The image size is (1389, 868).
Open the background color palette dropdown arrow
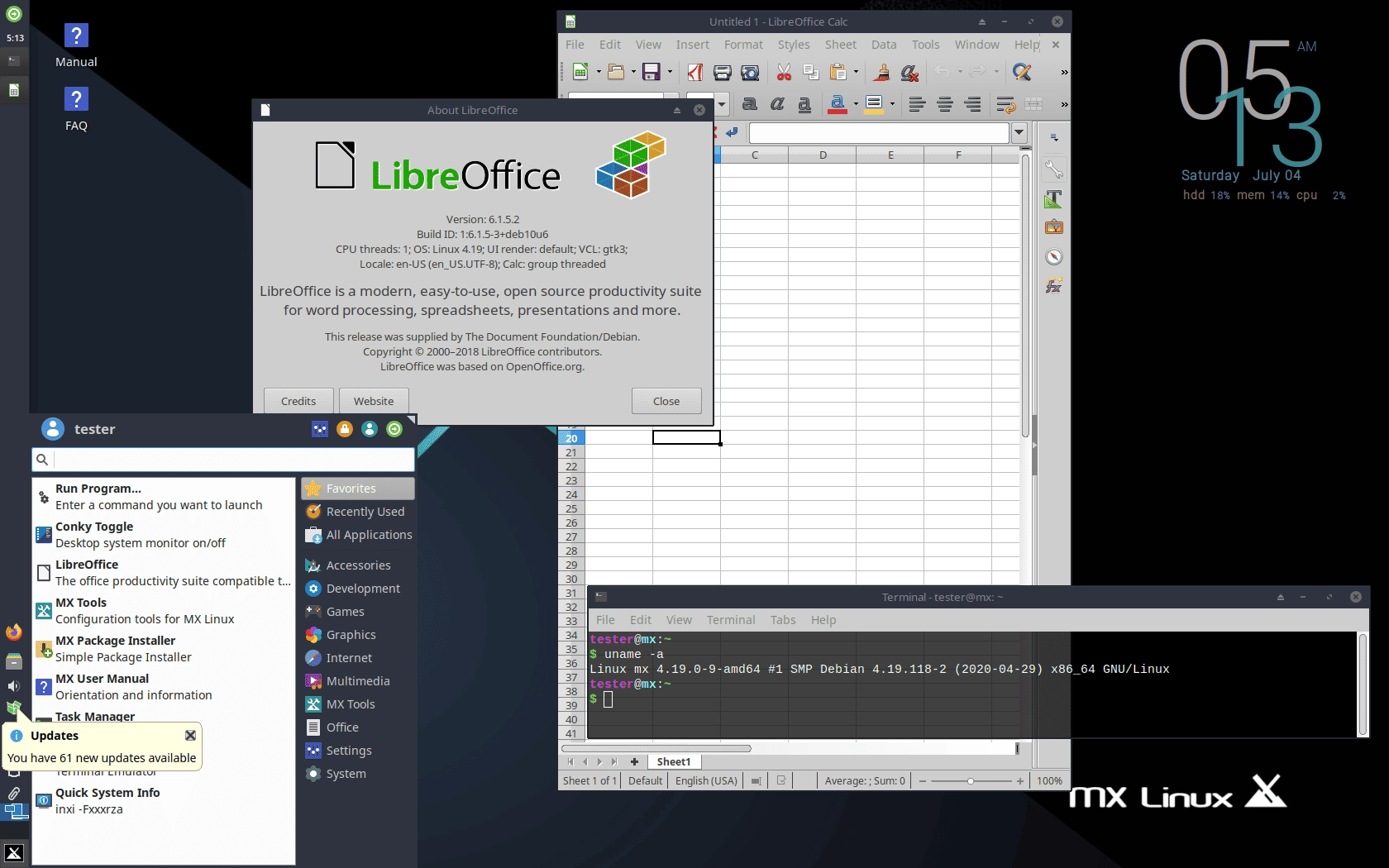(x=892, y=104)
